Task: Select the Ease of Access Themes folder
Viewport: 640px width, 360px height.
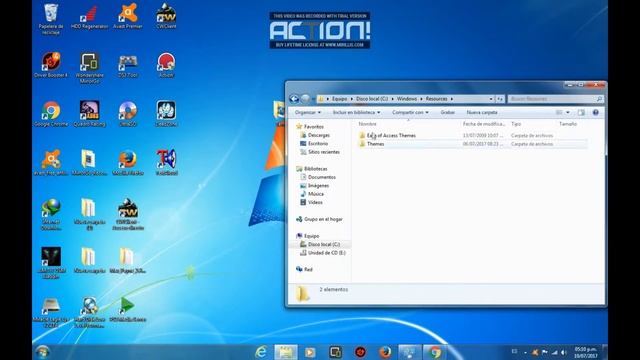Action: coord(473,135)
